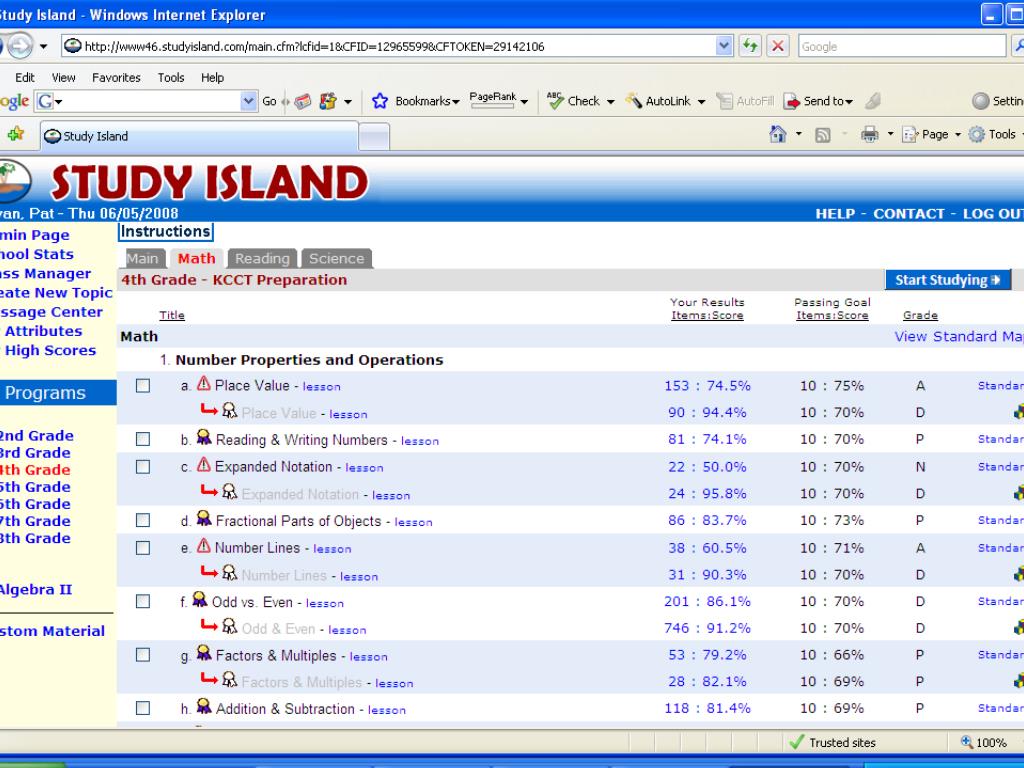Switch to the Main tab

pyautogui.click(x=142, y=259)
